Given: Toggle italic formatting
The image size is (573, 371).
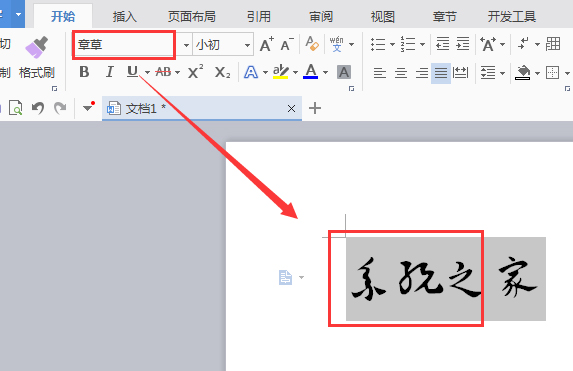Looking at the screenshot, I should (x=109, y=72).
